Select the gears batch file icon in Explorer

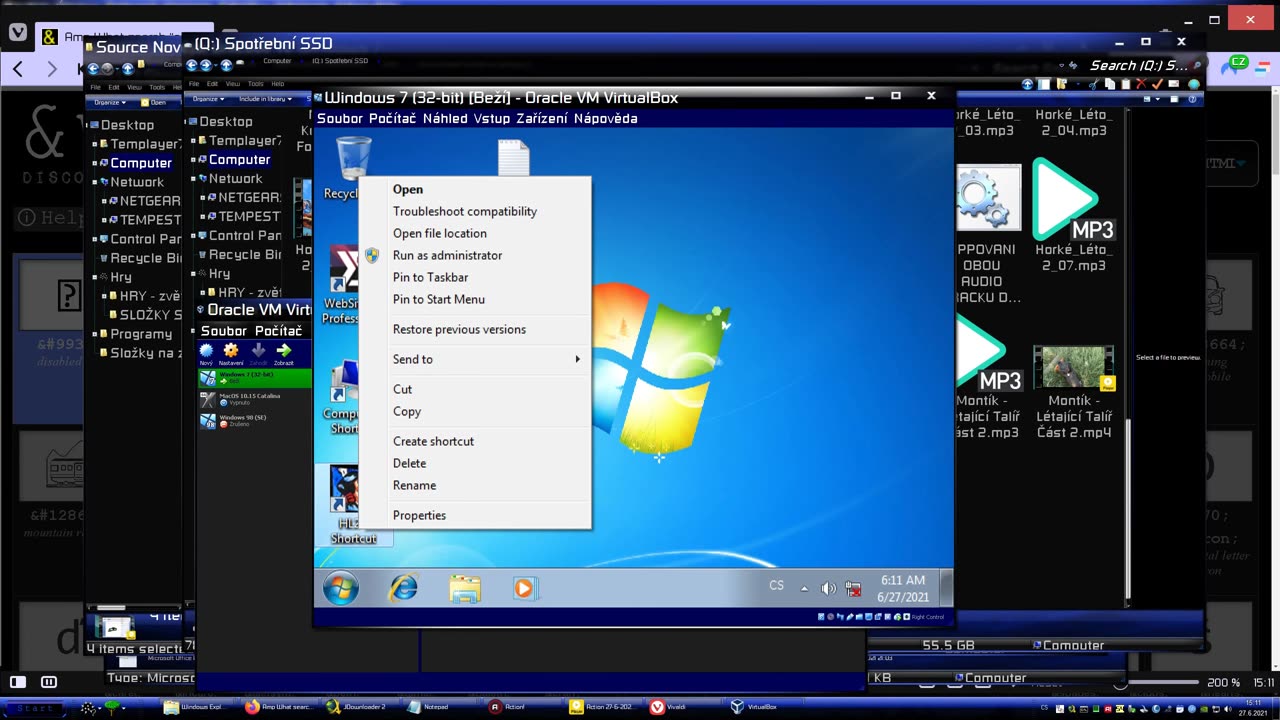coord(988,200)
